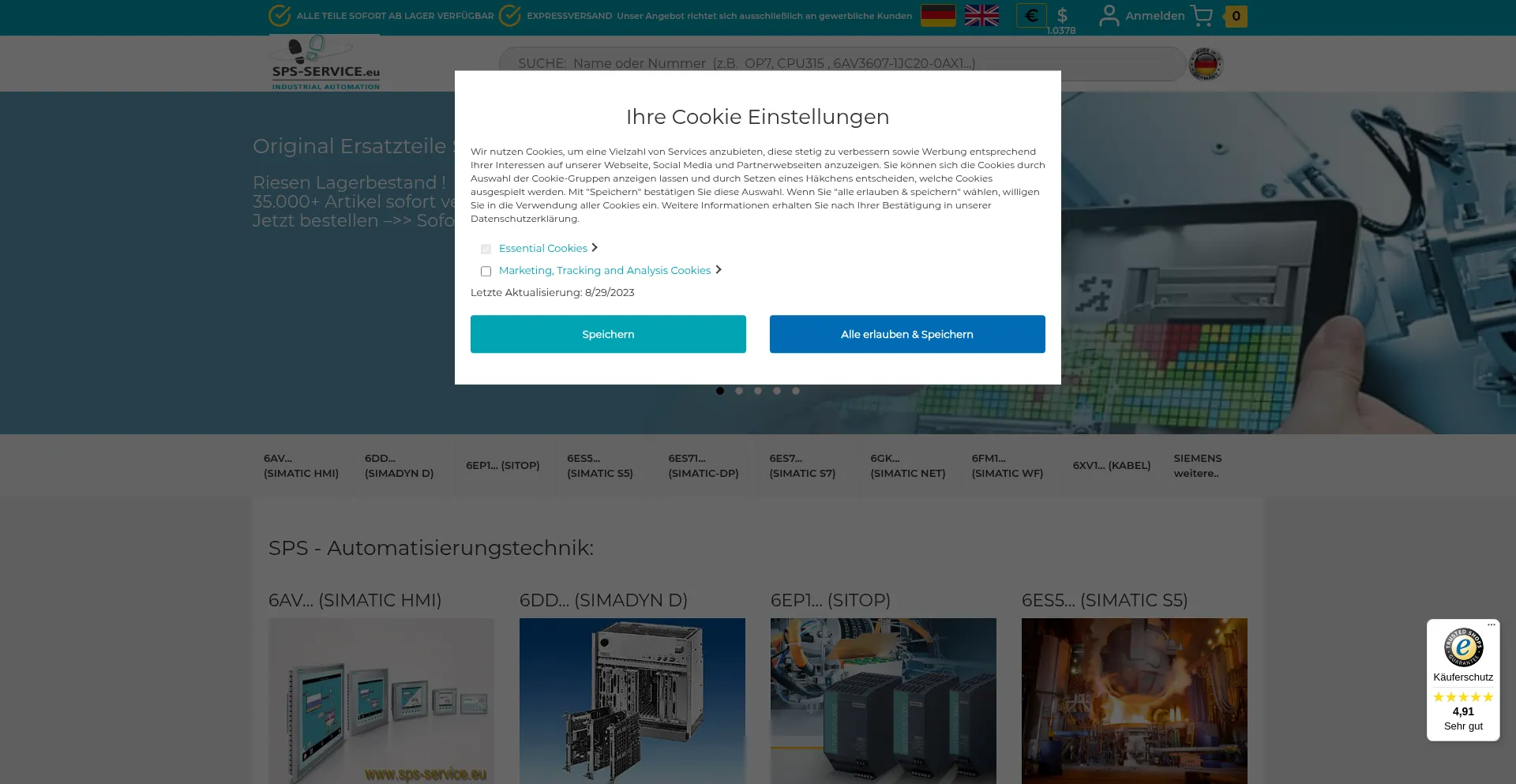Click the SPS-SERVICE.eu logo
Image resolution: width=1516 pixels, height=784 pixels.
pyautogui.click(x=325, y=64)
